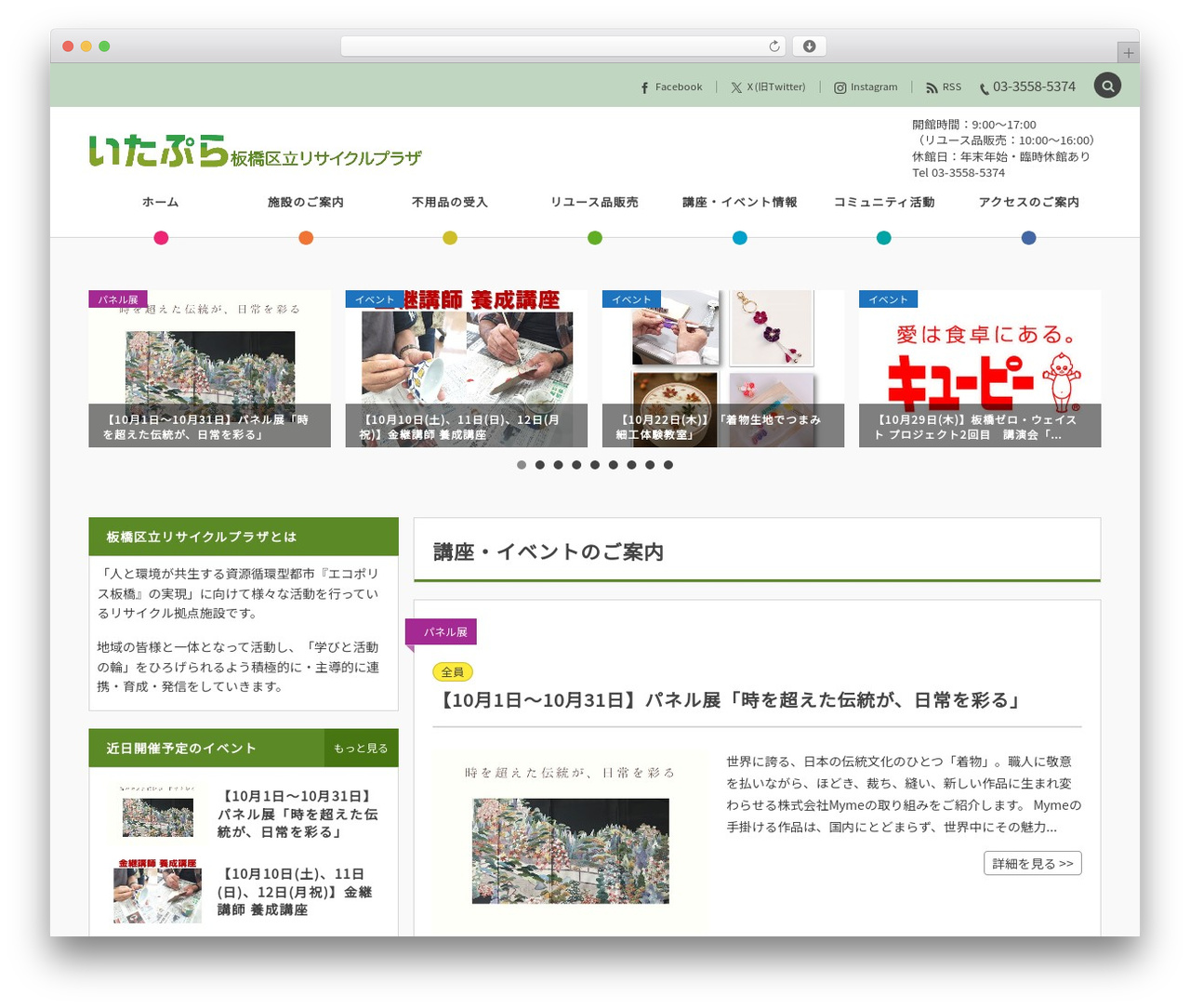Open the main article folding-screen image
The image size is (1190, 1008).
click(570, 842)
